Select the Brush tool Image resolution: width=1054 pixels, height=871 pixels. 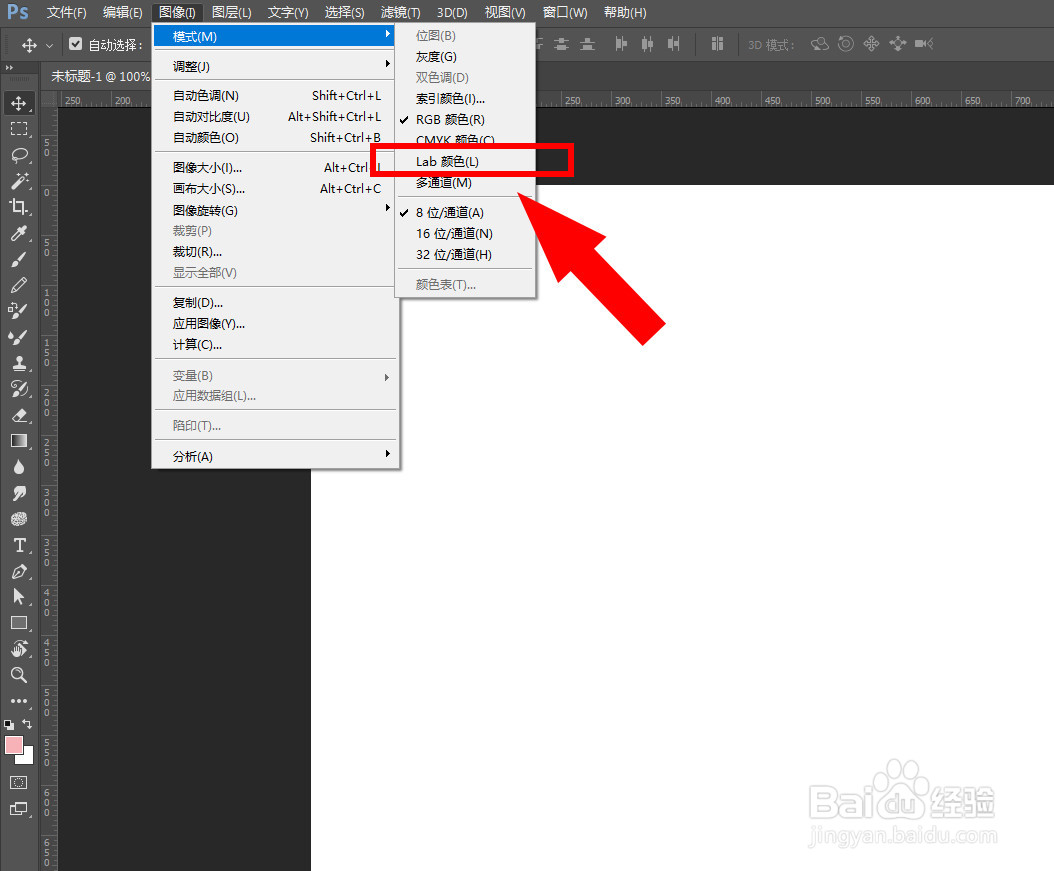tap(19, 259)
